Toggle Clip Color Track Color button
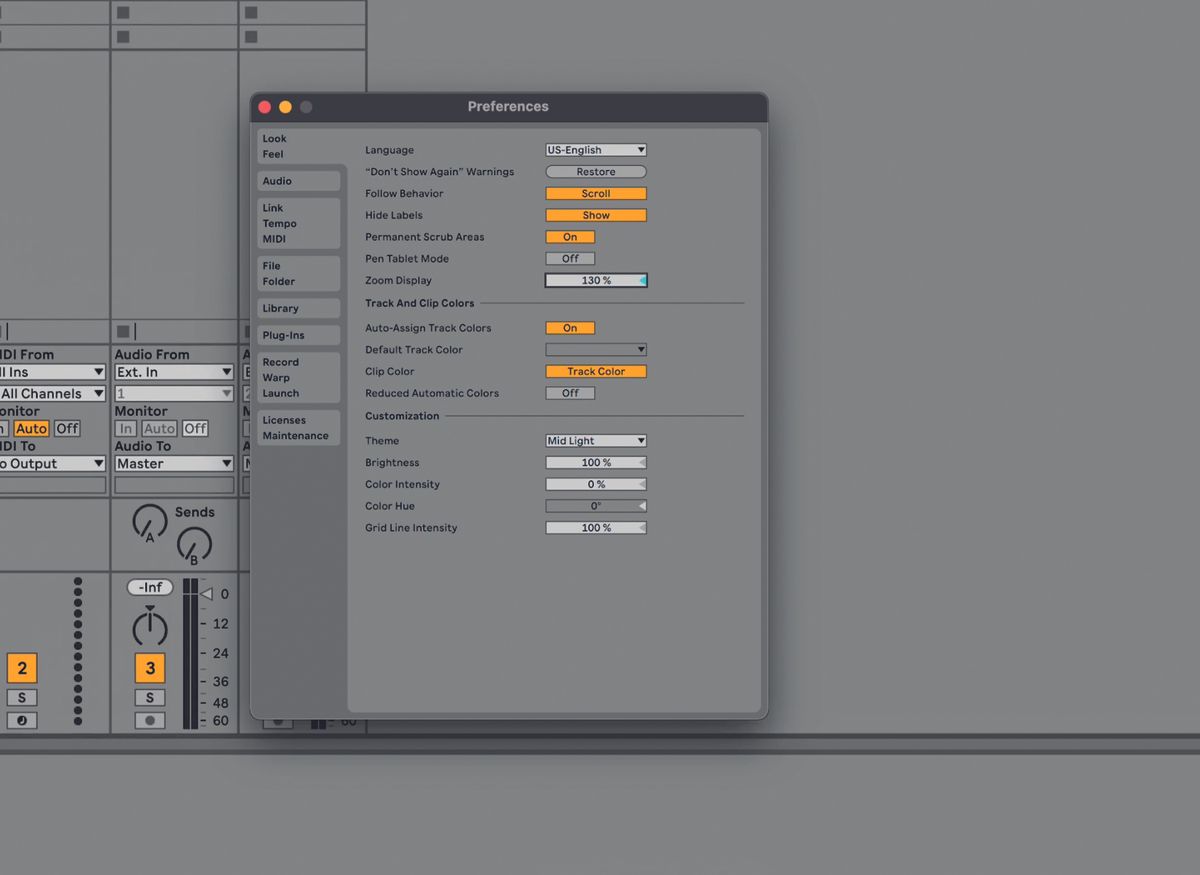The height and width of the screenshot is (875, 1200). 596,372
